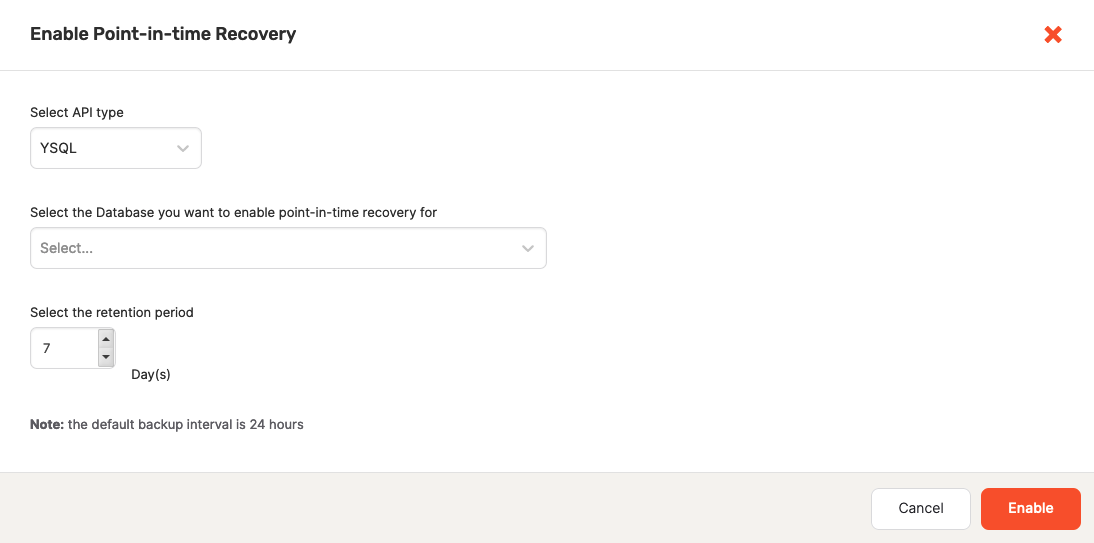This screenshot has width=1094, height=543.
Task: Click the default backup interval note
Action: tap(185, 424)
